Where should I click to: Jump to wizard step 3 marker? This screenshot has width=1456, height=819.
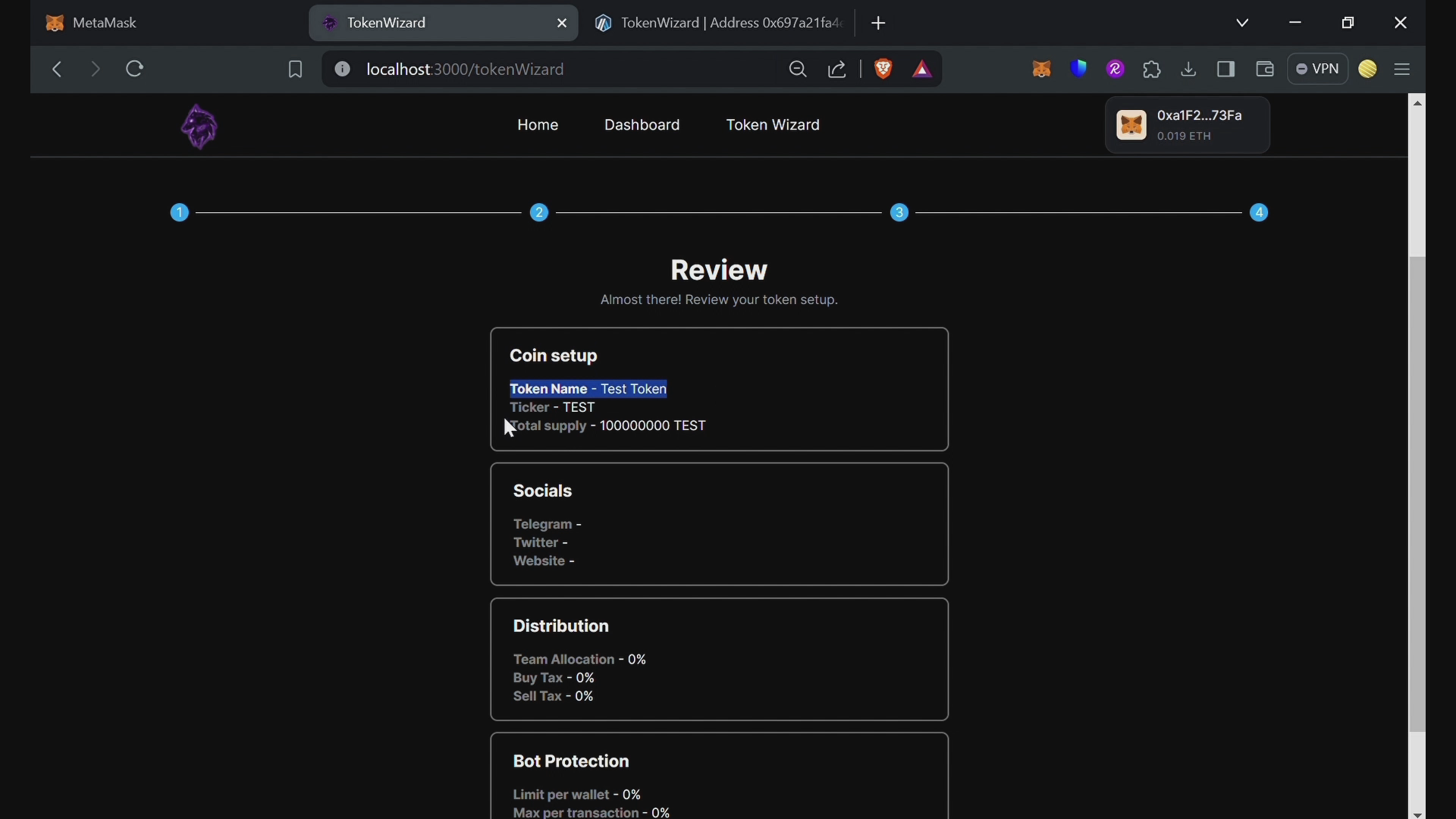pos(899,213)
